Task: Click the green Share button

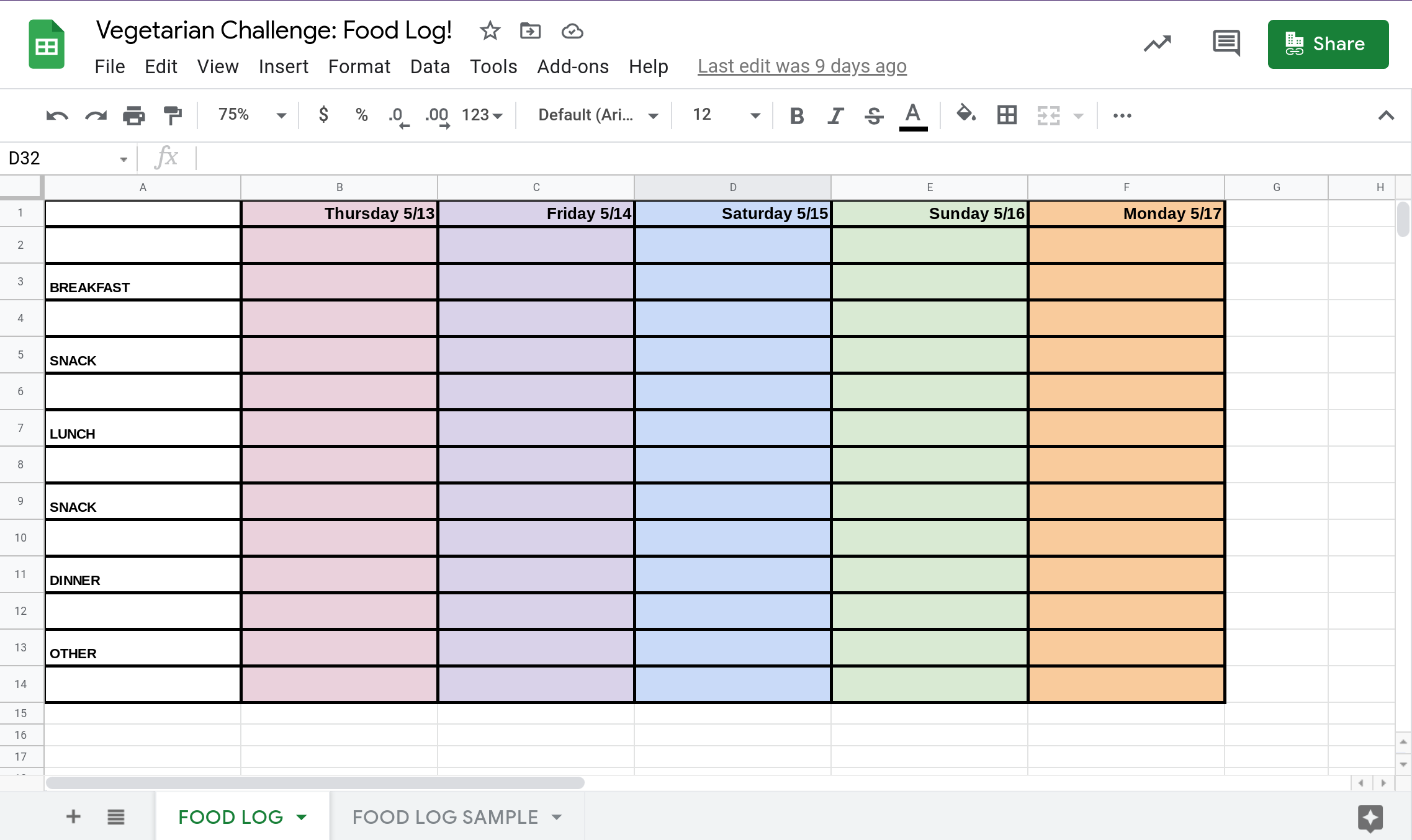Action: coord(1328,44)
